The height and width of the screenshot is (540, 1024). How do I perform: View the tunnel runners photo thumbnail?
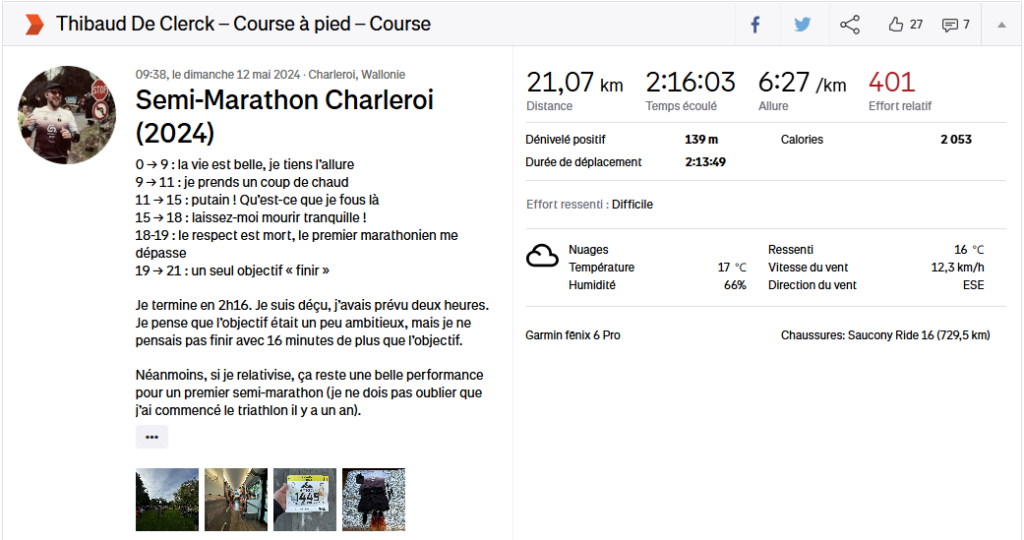[x=236, y=499]
